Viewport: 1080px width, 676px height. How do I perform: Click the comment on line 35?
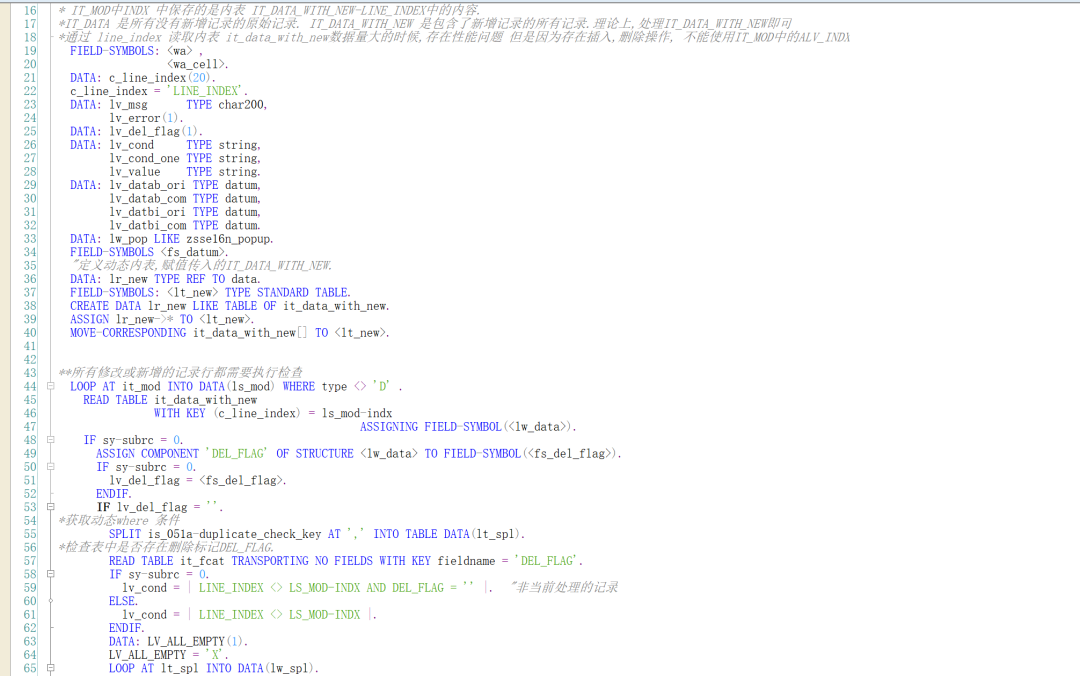tap(201, 266)
